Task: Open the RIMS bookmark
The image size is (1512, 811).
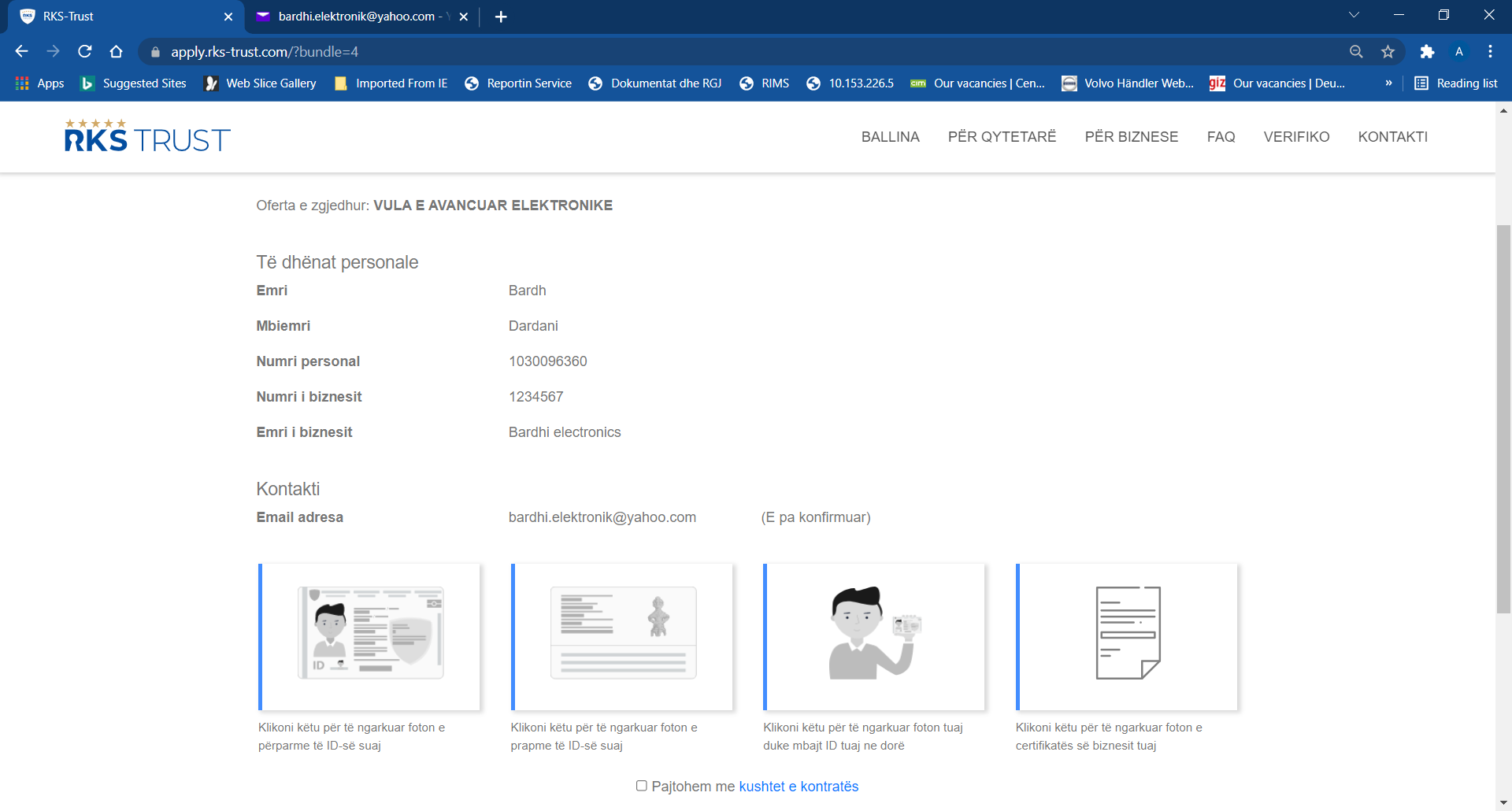Action: coord(764,83)
